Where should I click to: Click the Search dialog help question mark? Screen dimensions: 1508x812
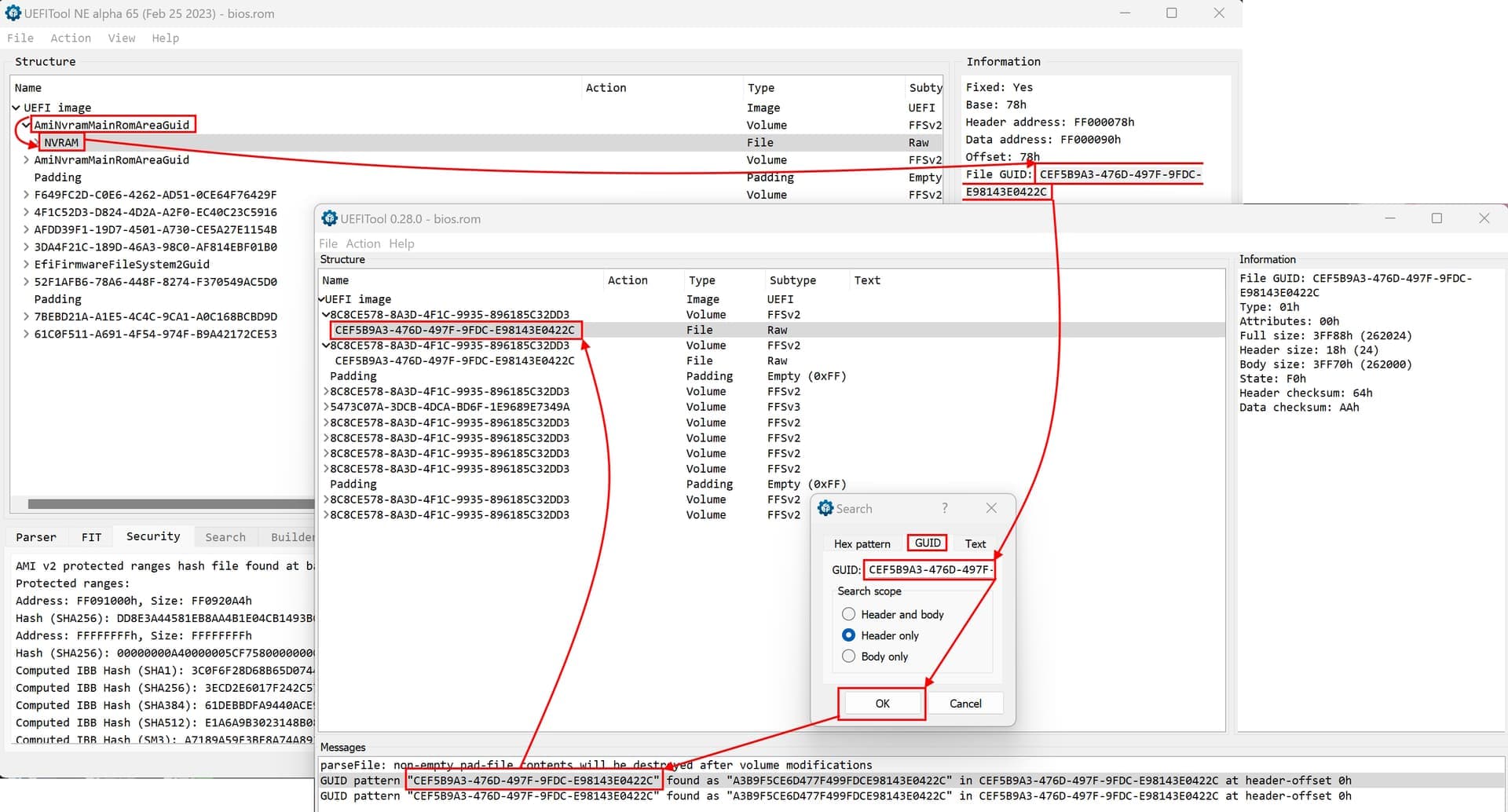(x=944, y=508)
